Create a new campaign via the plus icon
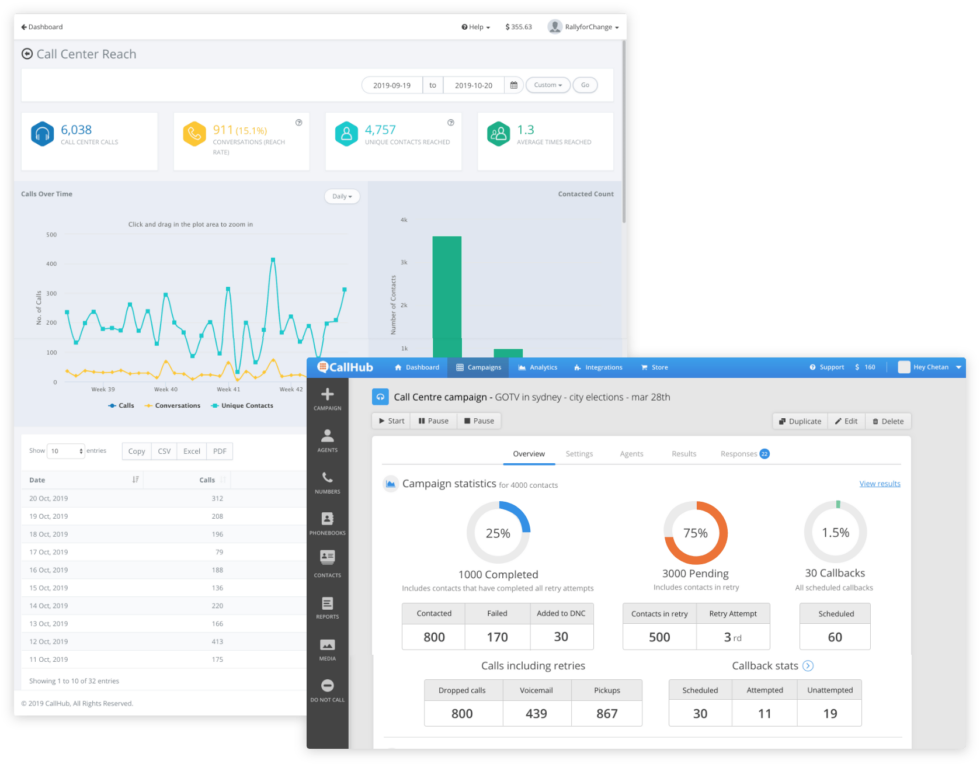Viewport: 980px width, 764px height. (x=327, y=395)
